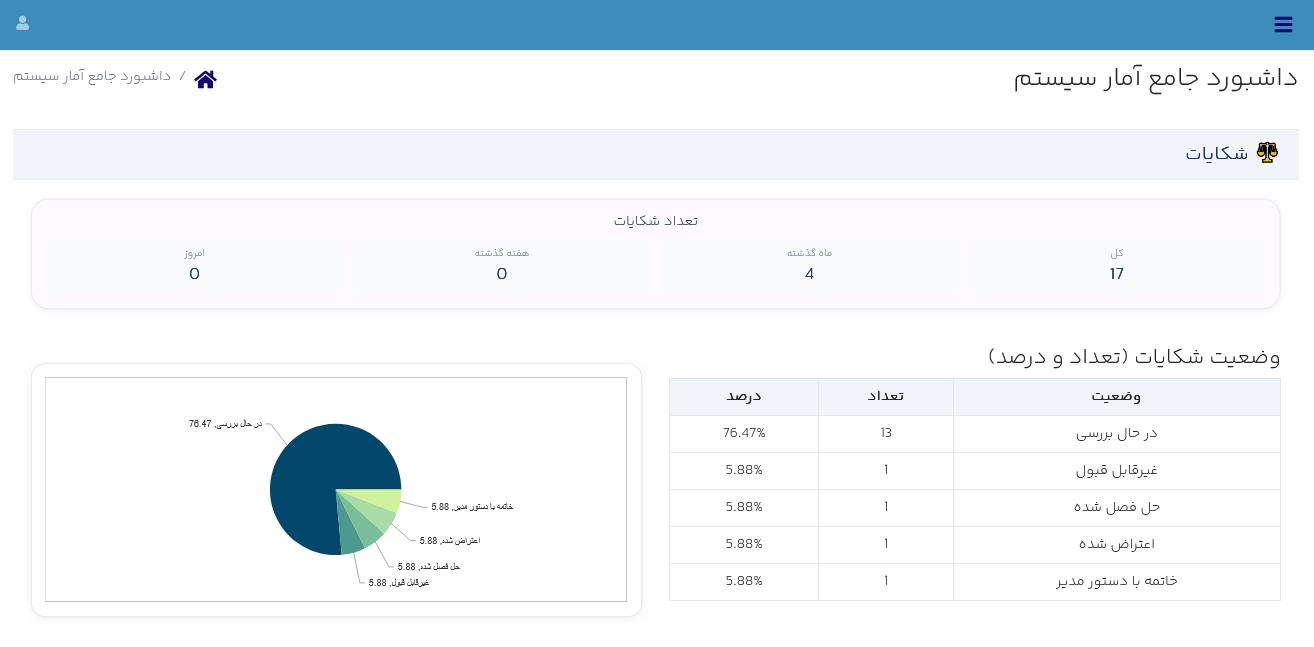
Task: Click the امروز count card
Action: 194,265
